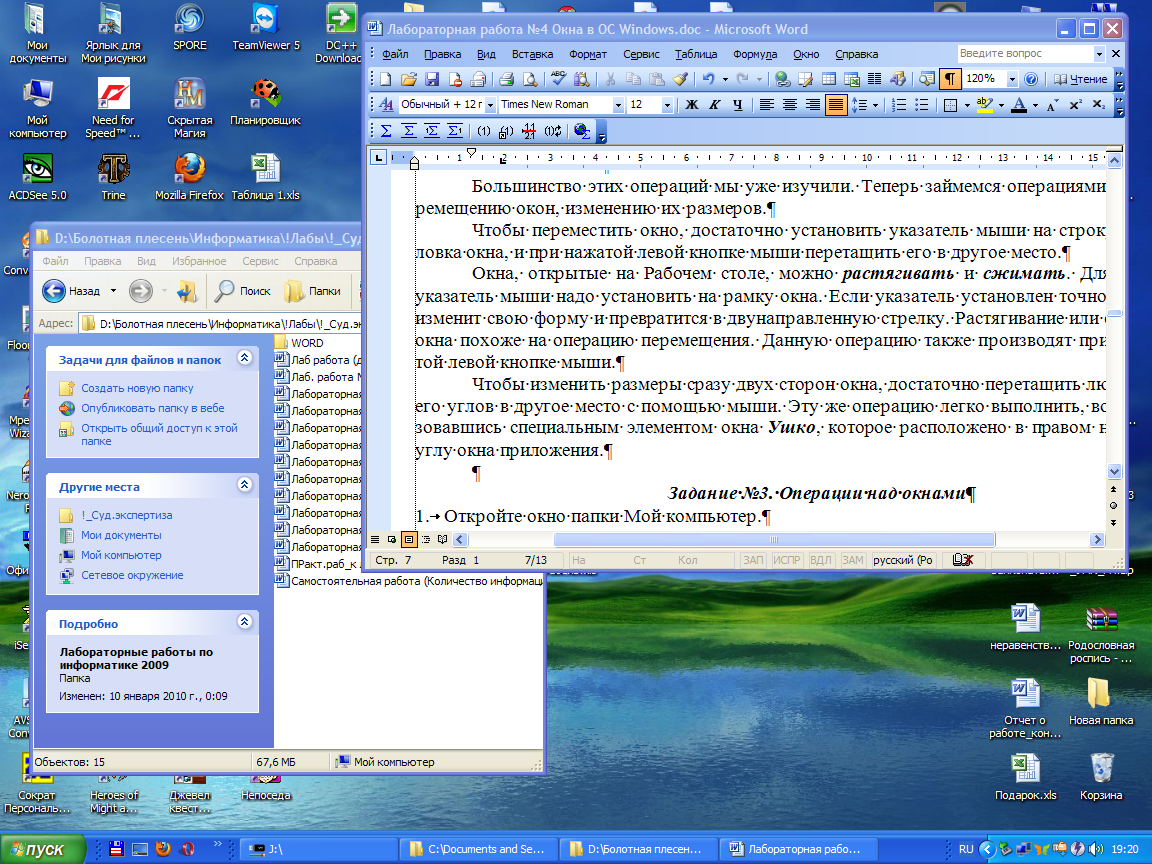Create a new blank Word document
The image size is (1152, 864).
(386, 79)
